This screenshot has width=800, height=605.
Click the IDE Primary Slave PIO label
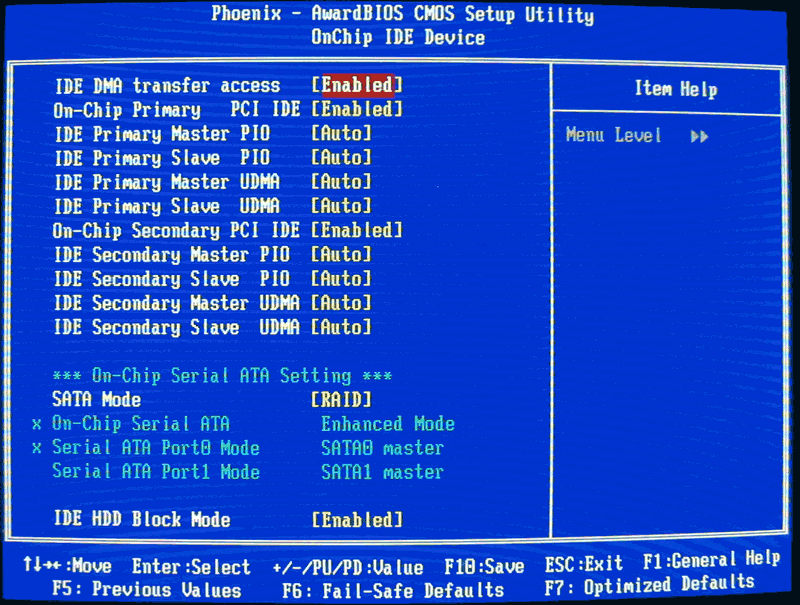(163, 158)
